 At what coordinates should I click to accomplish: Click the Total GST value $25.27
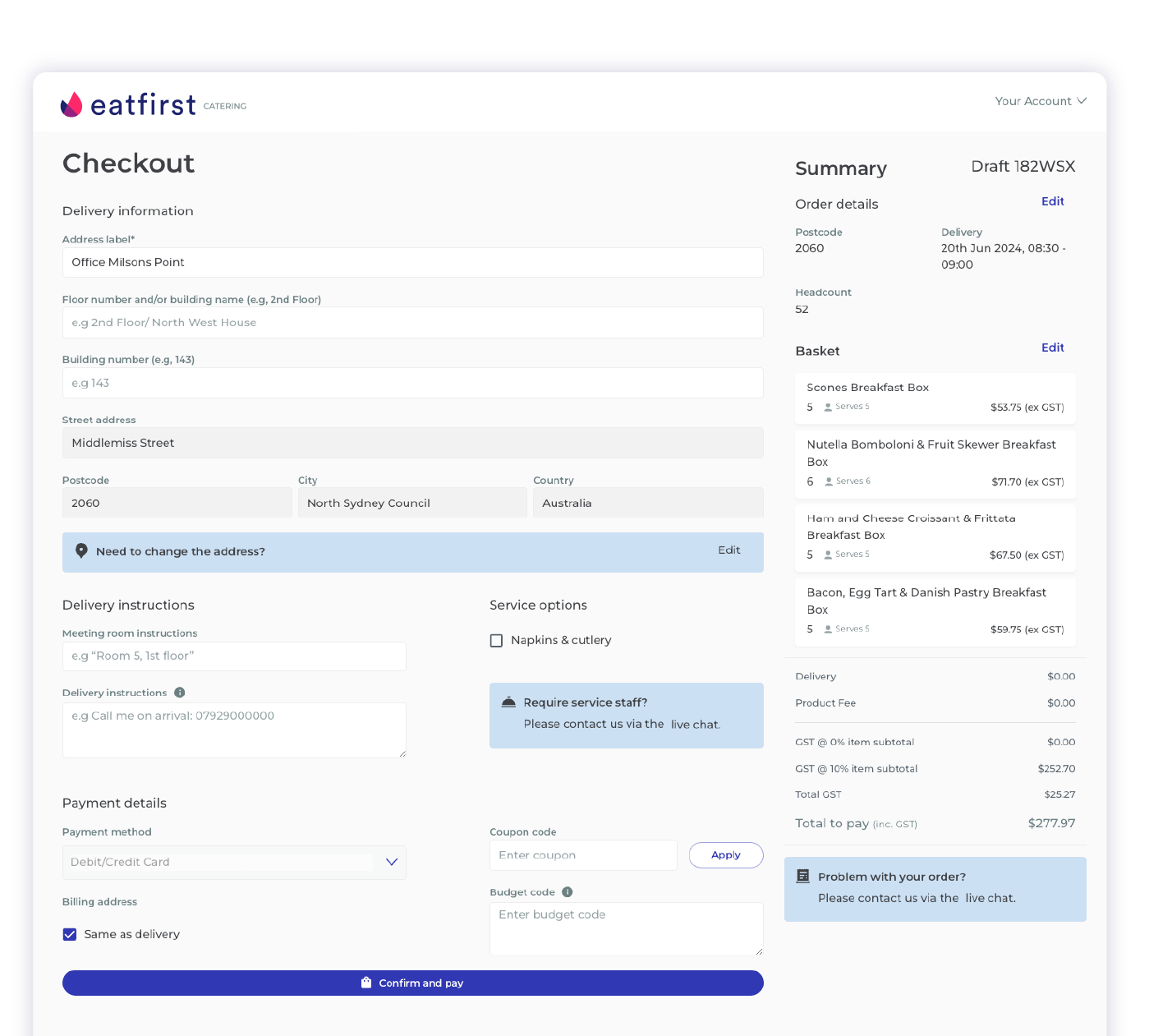click(x=1059, y=794)
